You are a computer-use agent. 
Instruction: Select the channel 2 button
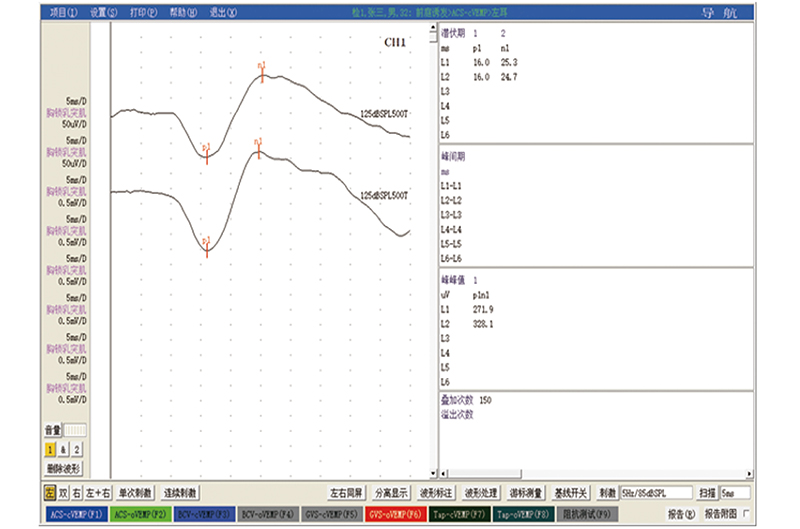pyautogui.click(x=76, y=450)
